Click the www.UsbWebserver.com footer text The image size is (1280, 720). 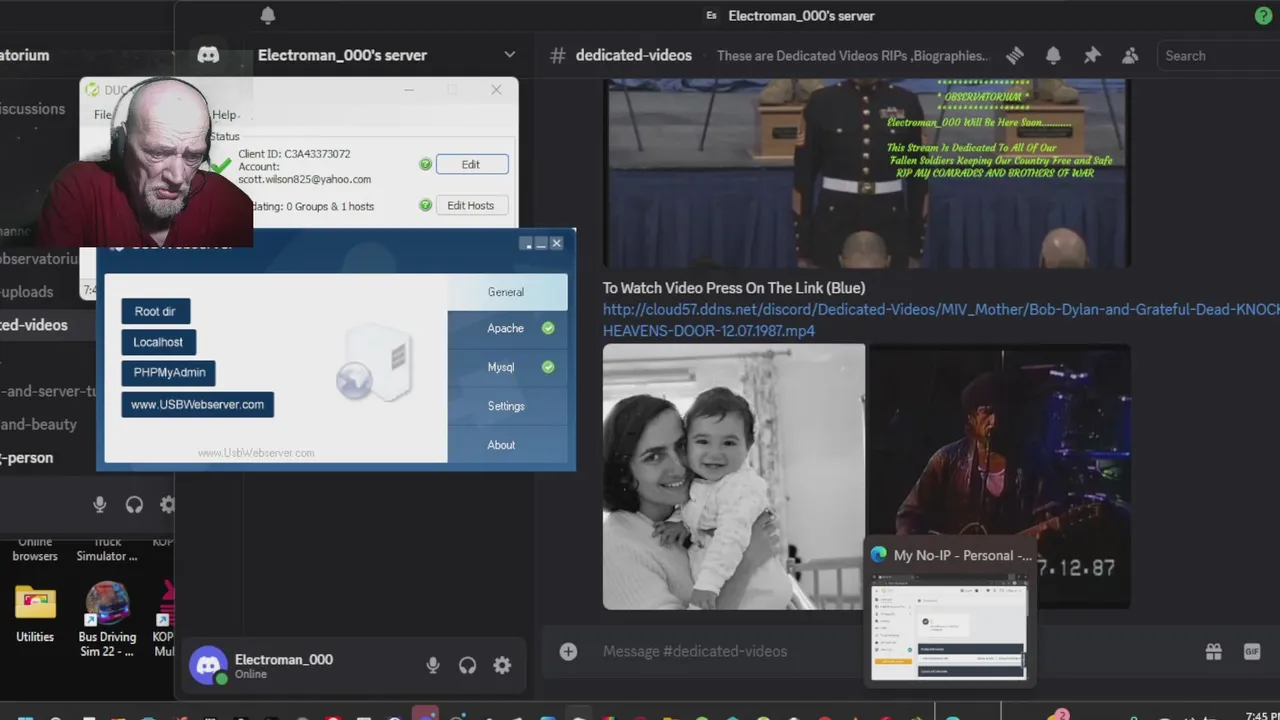tap(256, 453)
